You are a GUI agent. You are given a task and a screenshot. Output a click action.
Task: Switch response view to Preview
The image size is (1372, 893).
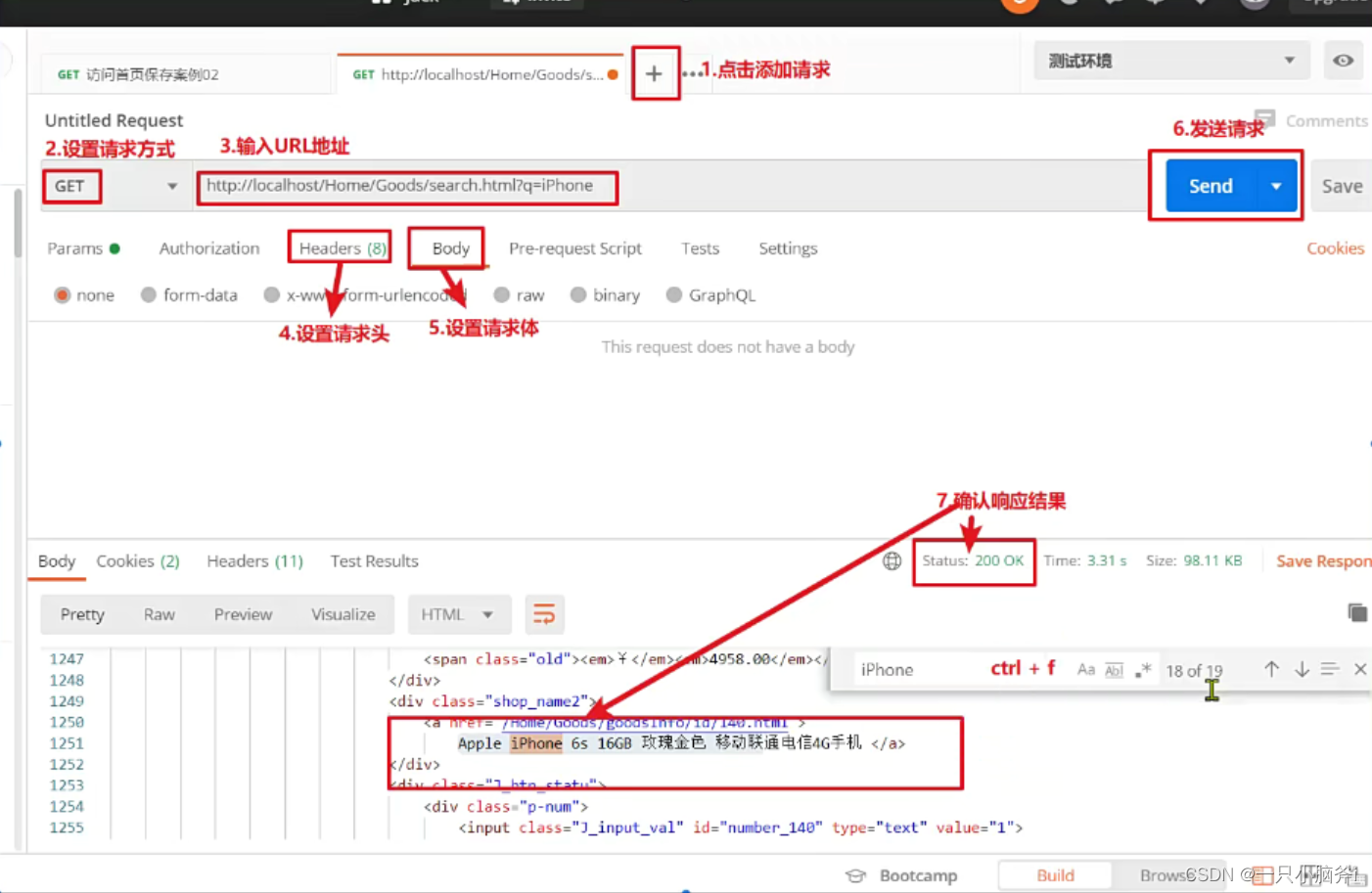243,614
